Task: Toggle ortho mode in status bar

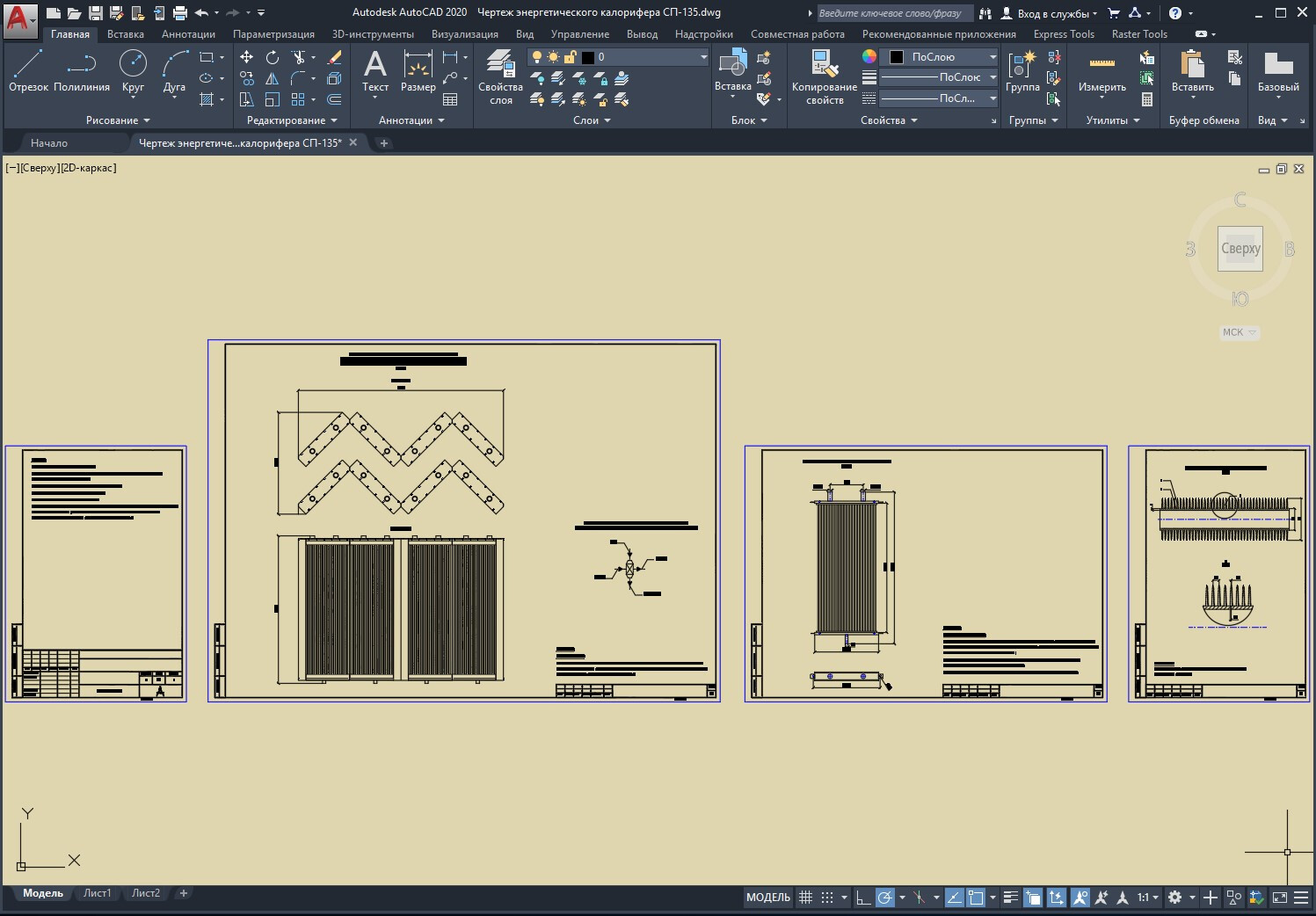Action: coord(863,898)
